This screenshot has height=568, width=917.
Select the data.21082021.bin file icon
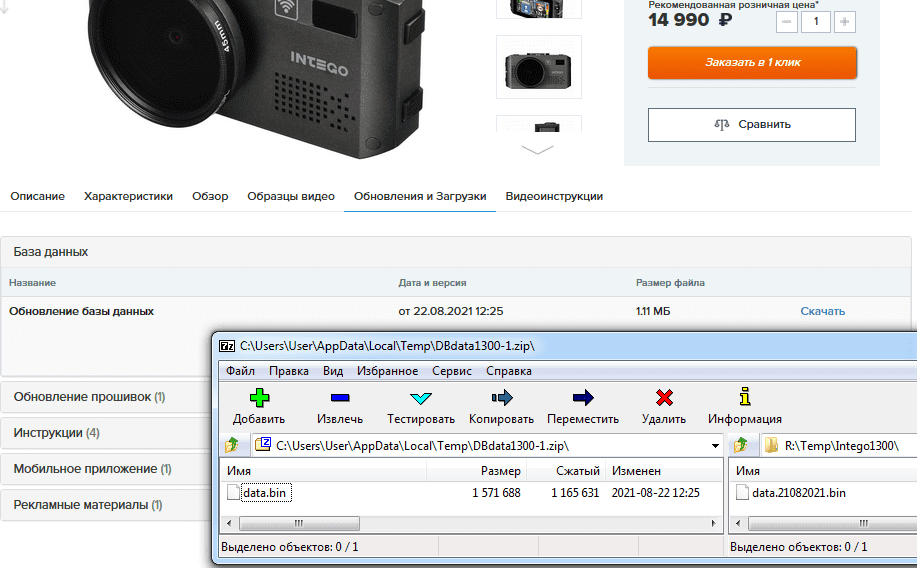(x=742, y=493)
